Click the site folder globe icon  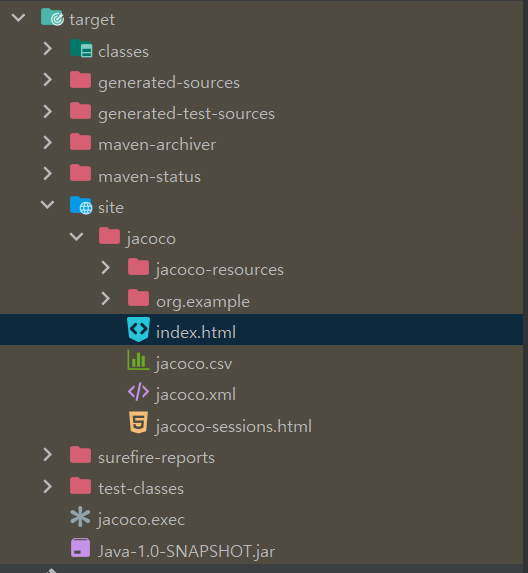tap(81, 205)
